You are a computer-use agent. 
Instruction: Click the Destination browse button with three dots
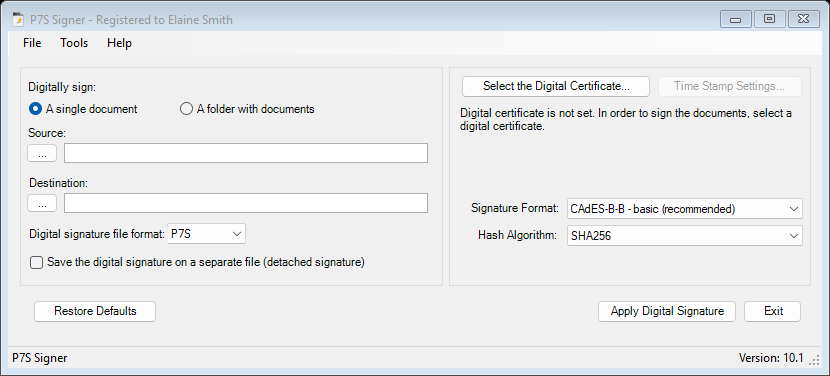[42, 203]
